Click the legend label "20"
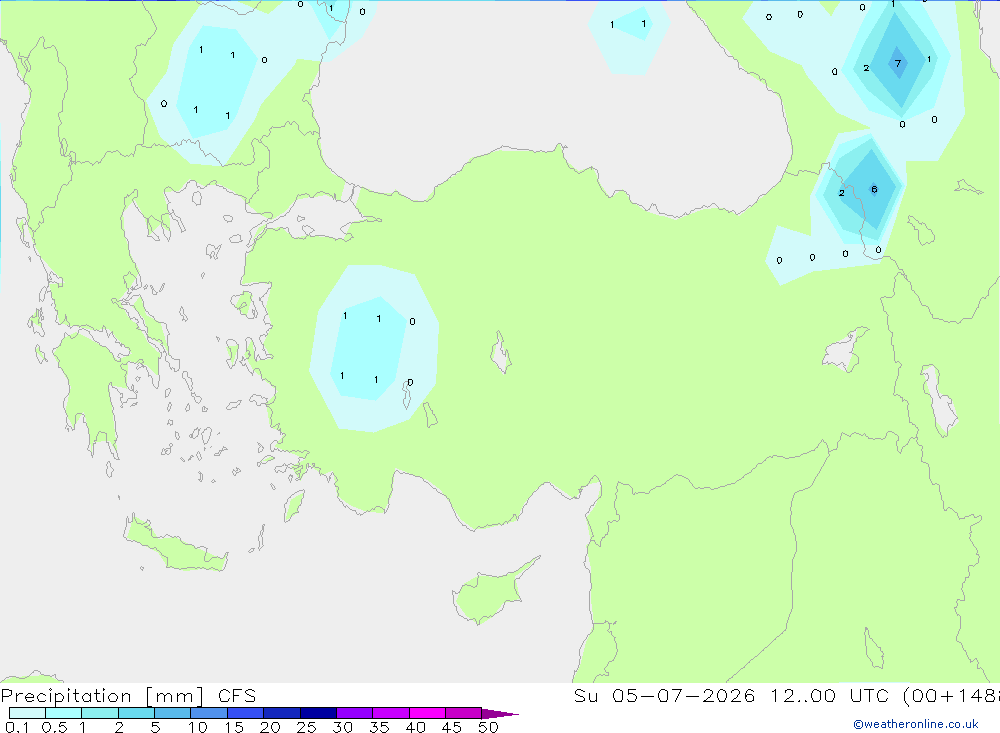 270,727
